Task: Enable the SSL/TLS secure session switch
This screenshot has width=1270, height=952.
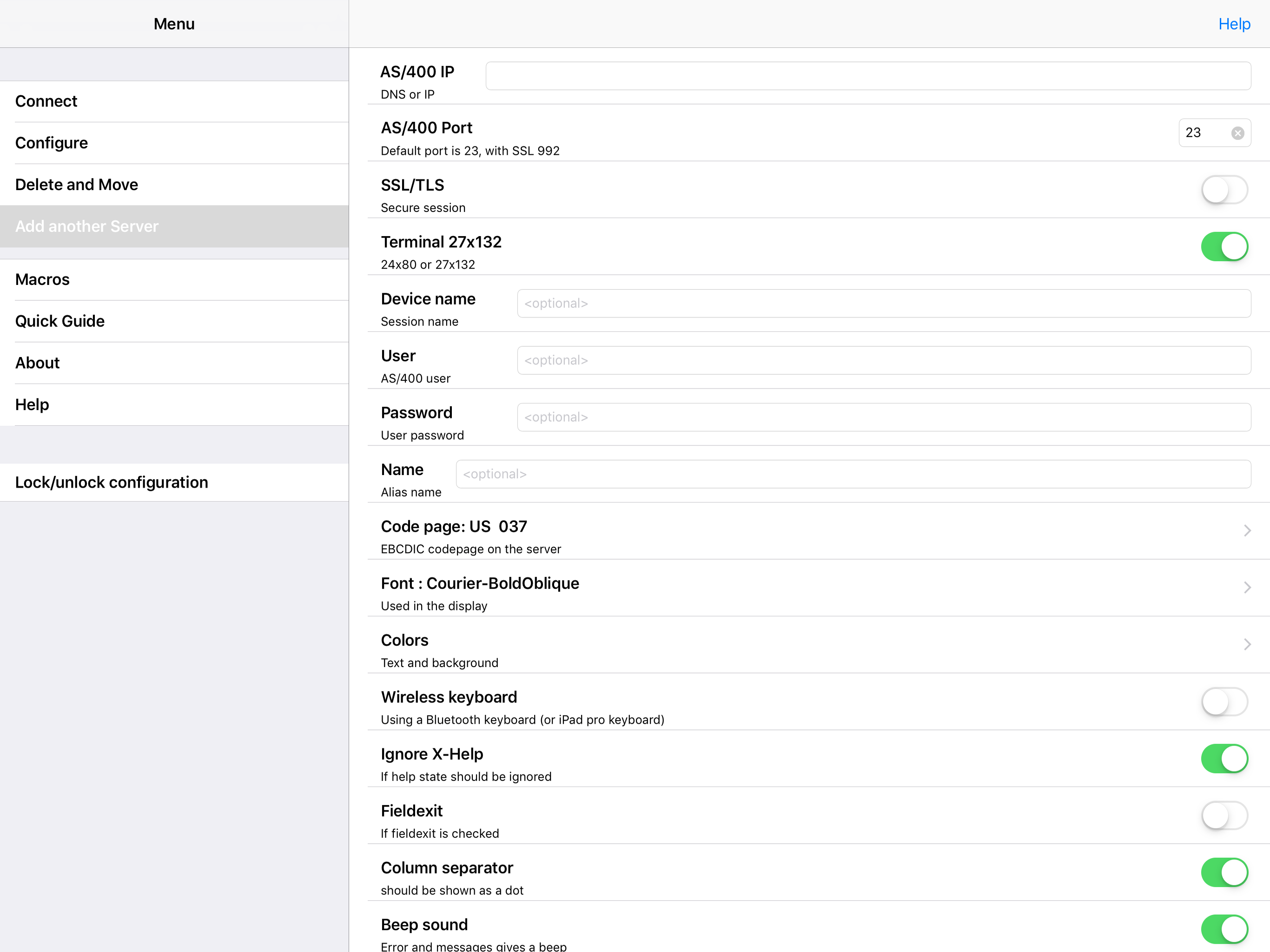Action: [x=1224, y=190]
